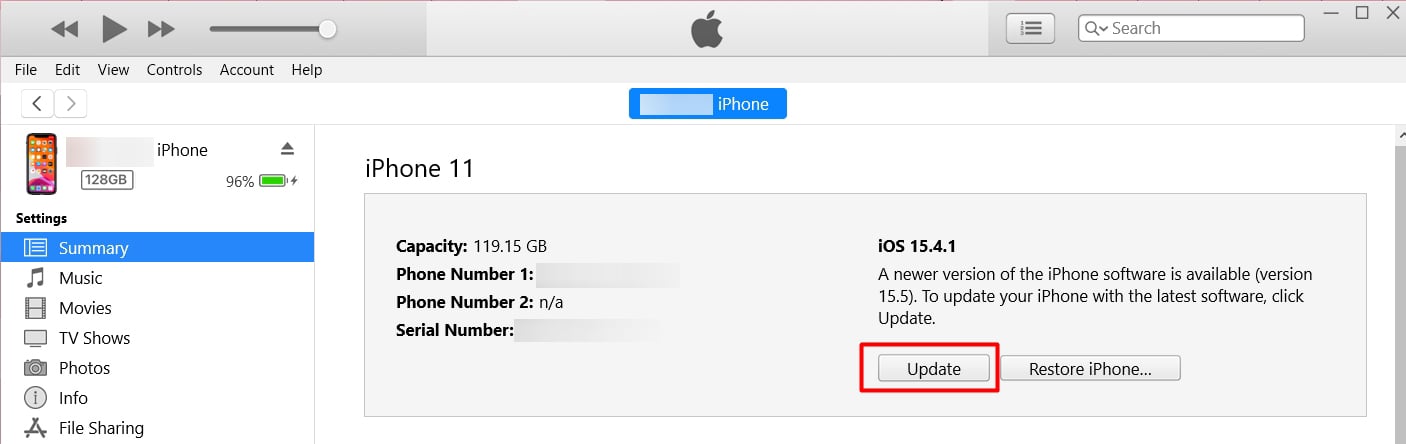Open the Account menu
This screenshot has width=1406, height=444.
click(246, 70)
